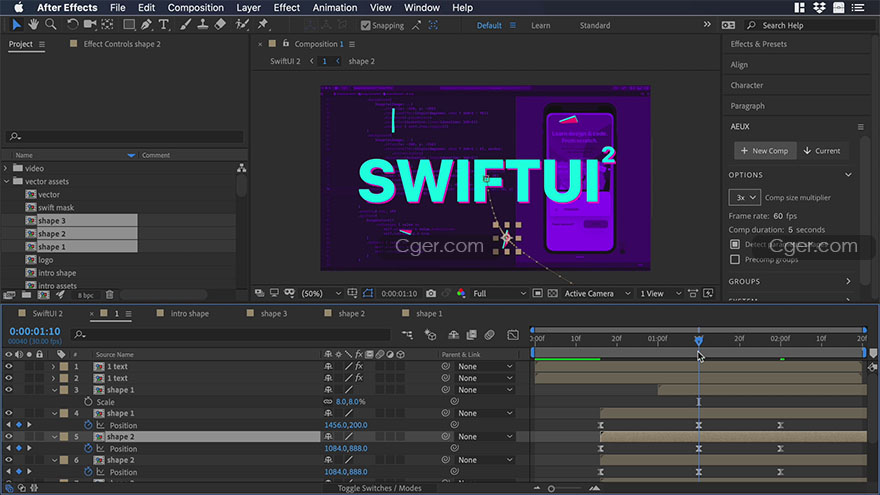The width and height of the screenshot is (880, 495).
Task: Click Toggle Switches / Modes button
Action: [379, 488]
